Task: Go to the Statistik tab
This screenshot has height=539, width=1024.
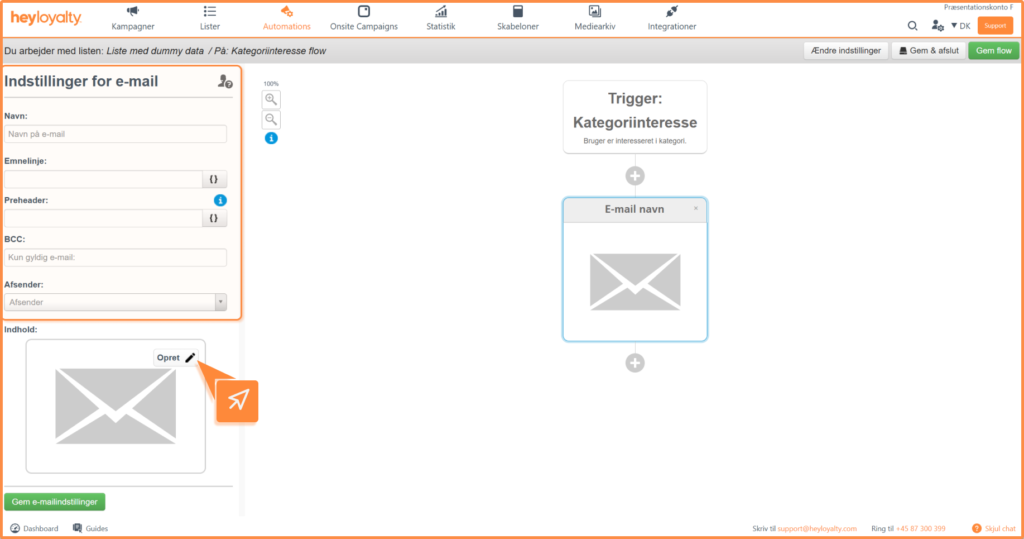Action: (x=440, y=18)
